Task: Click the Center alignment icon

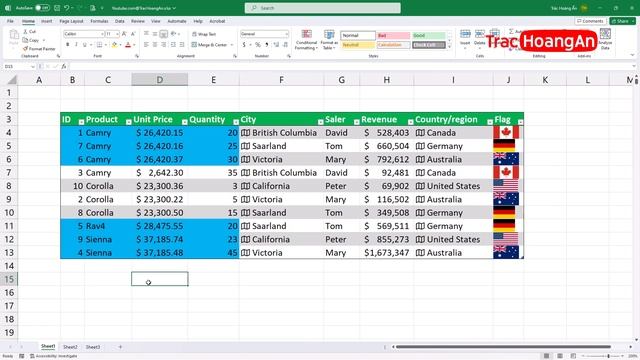Action: pyautogui.click(x=155, y=44)
